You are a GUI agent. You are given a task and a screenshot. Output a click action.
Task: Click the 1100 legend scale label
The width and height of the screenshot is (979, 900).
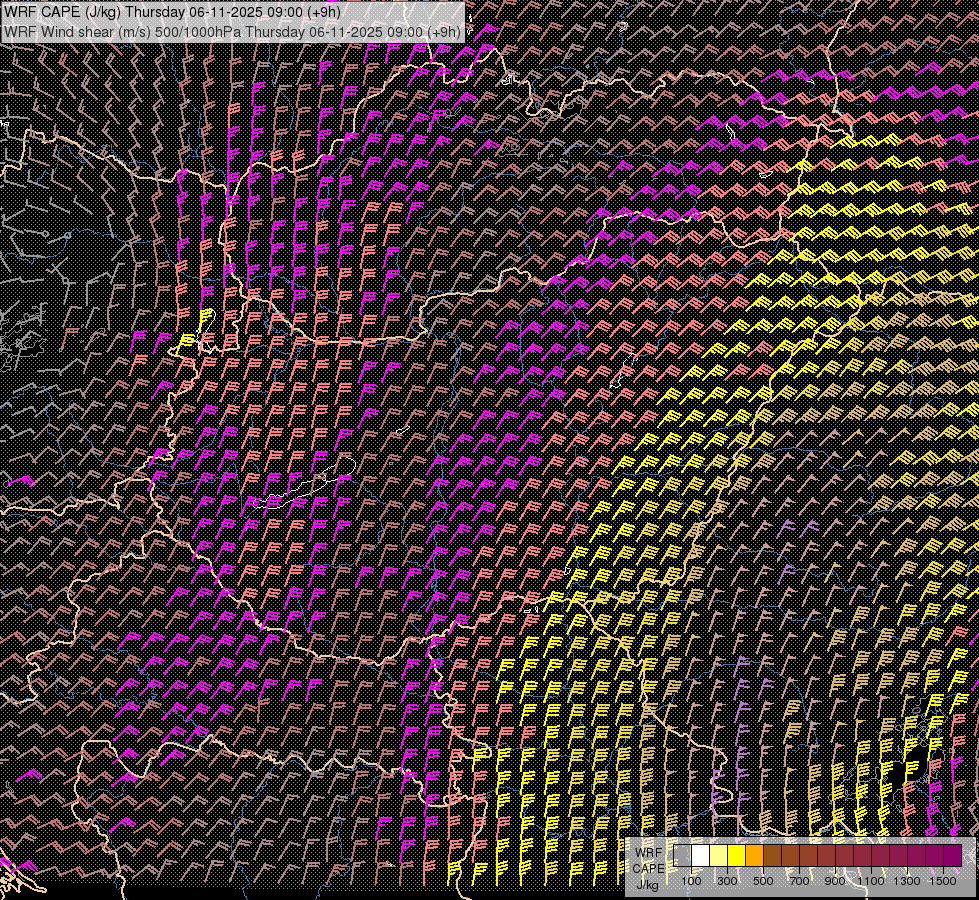tap(871, 880)
